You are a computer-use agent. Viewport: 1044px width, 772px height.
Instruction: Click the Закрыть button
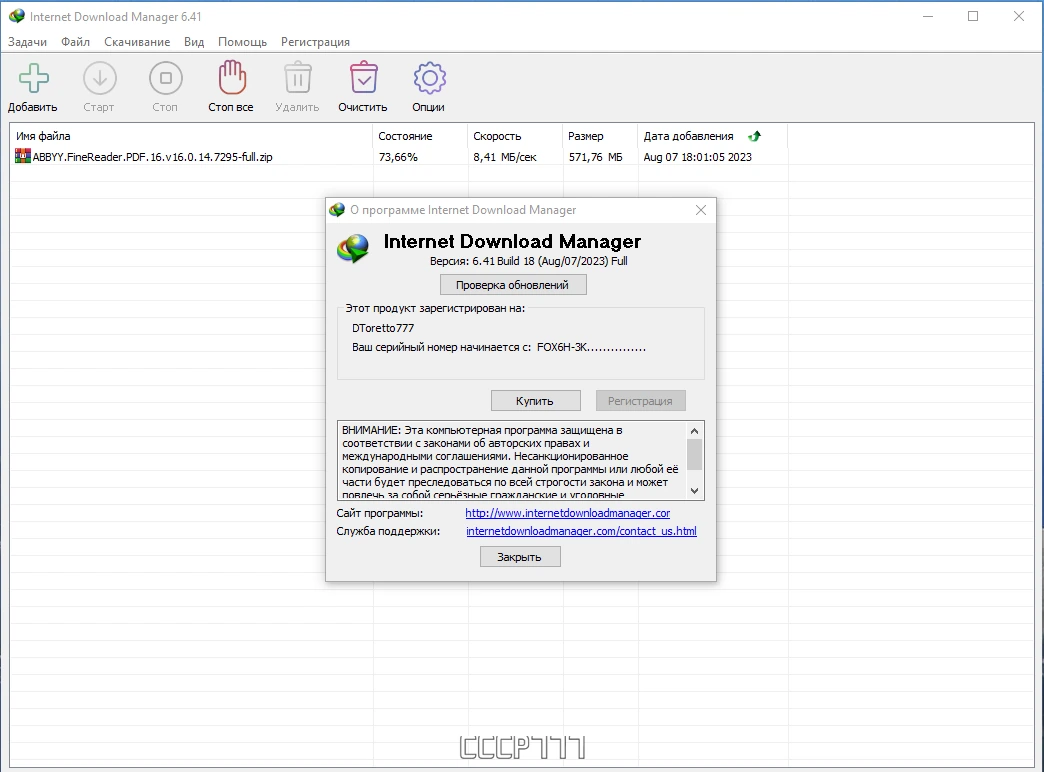coord(520,557)
